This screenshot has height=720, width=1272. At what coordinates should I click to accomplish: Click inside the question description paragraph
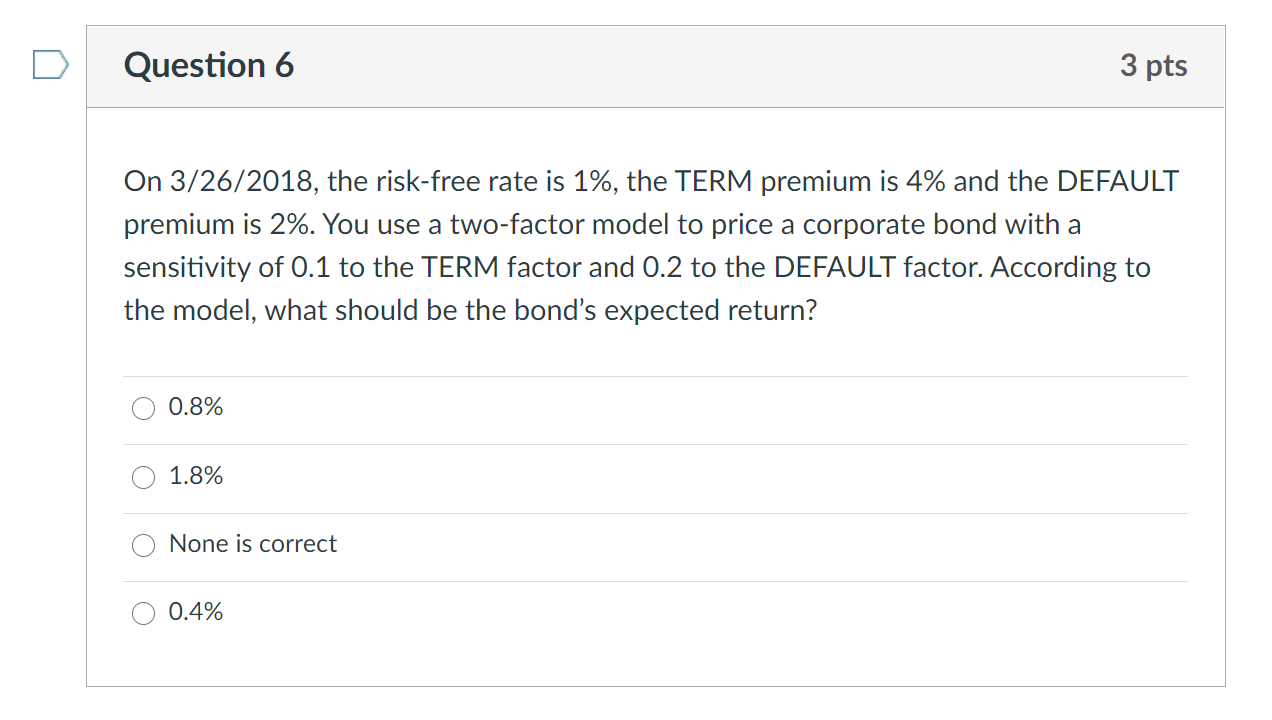coord(650,245)
